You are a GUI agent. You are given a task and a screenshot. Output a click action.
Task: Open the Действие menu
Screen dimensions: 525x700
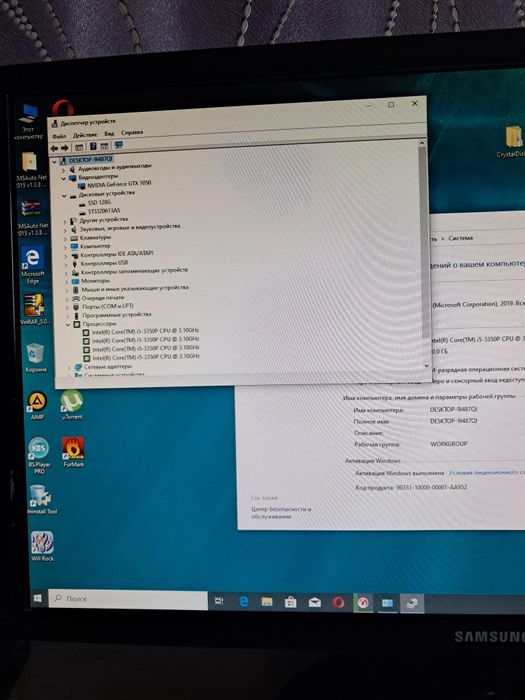pyautogui.click(x=85, y=135)
